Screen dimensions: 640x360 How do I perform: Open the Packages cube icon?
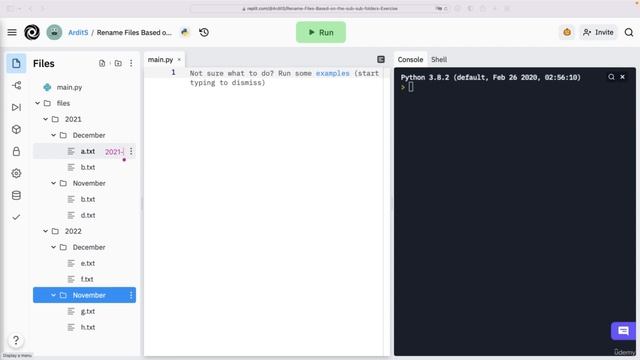click(x=16, y=129)
